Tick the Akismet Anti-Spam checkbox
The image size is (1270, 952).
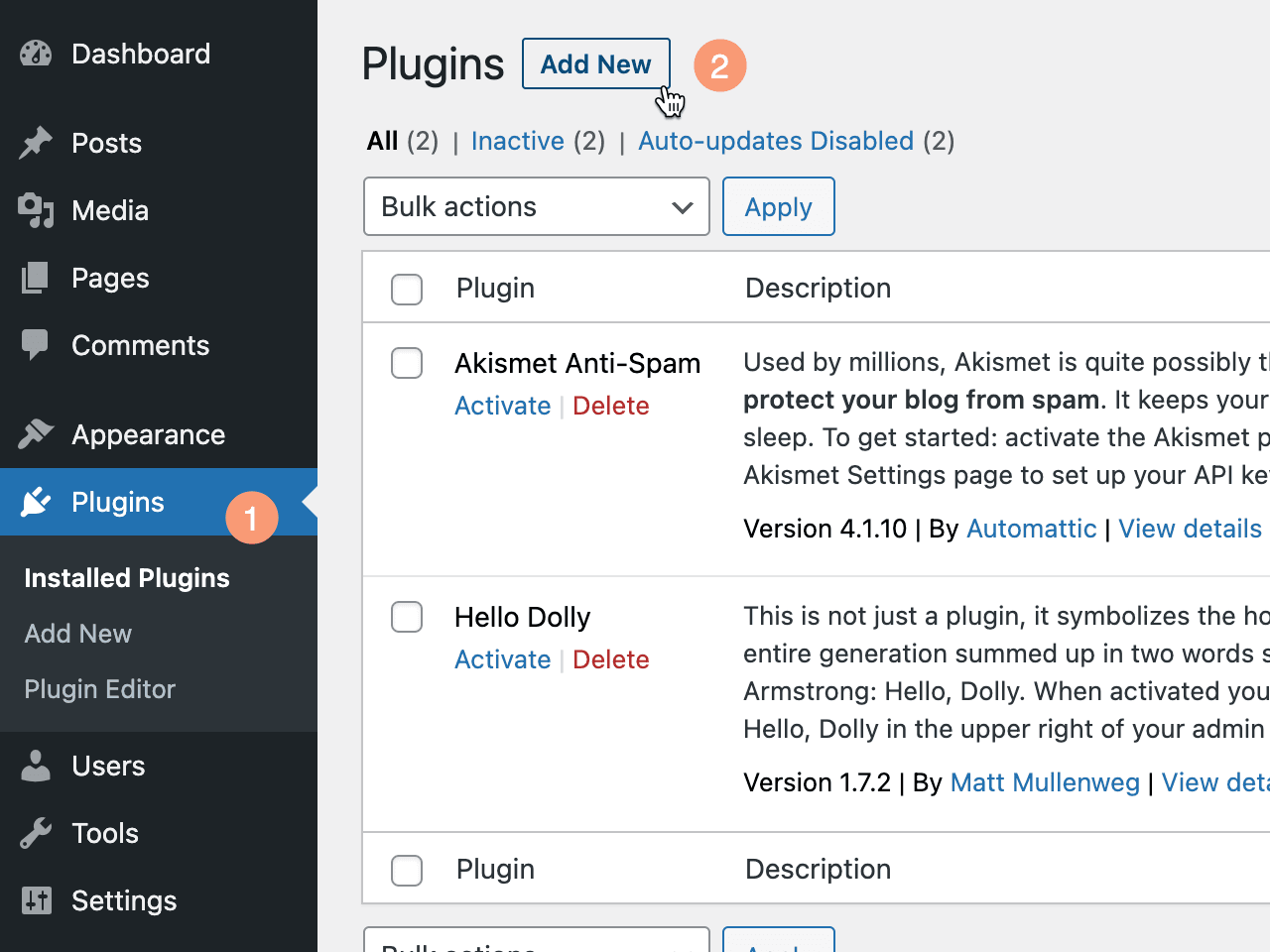tap(407, 363)
